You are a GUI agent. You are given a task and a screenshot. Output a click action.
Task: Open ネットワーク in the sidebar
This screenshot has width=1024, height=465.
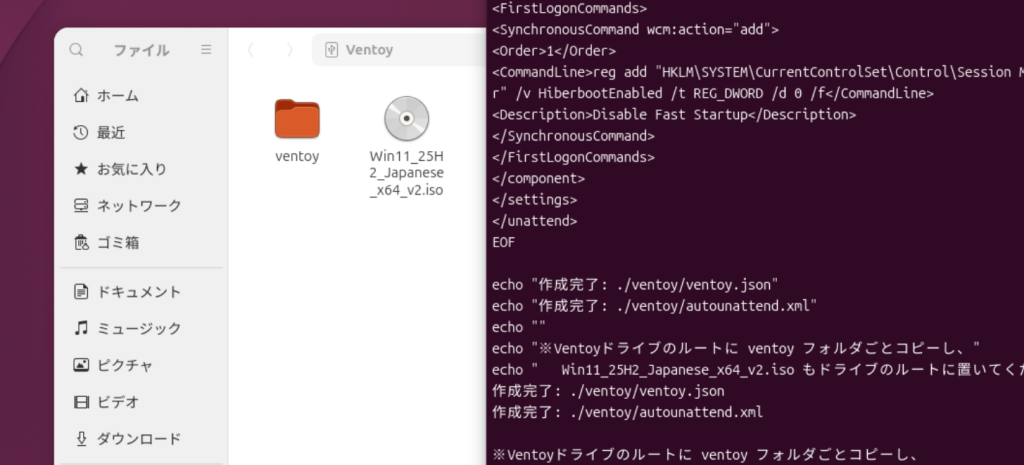pos(141,206)
